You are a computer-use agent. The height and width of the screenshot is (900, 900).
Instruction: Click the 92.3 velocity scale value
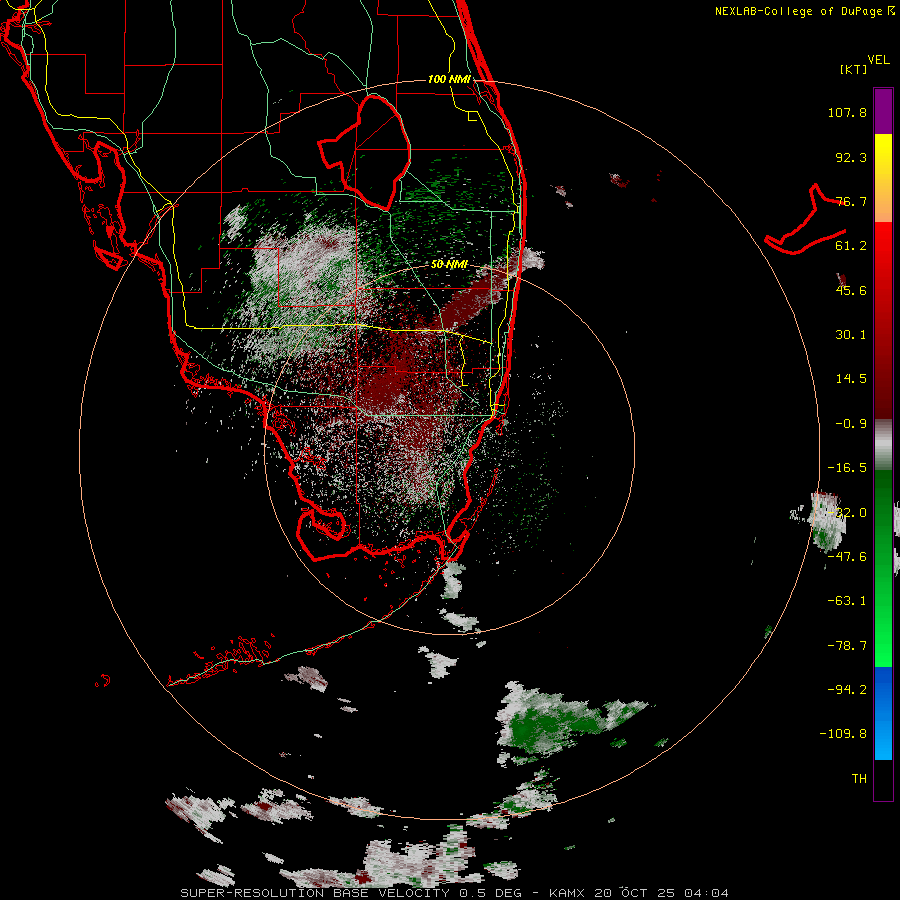click(x=851, y=157)
